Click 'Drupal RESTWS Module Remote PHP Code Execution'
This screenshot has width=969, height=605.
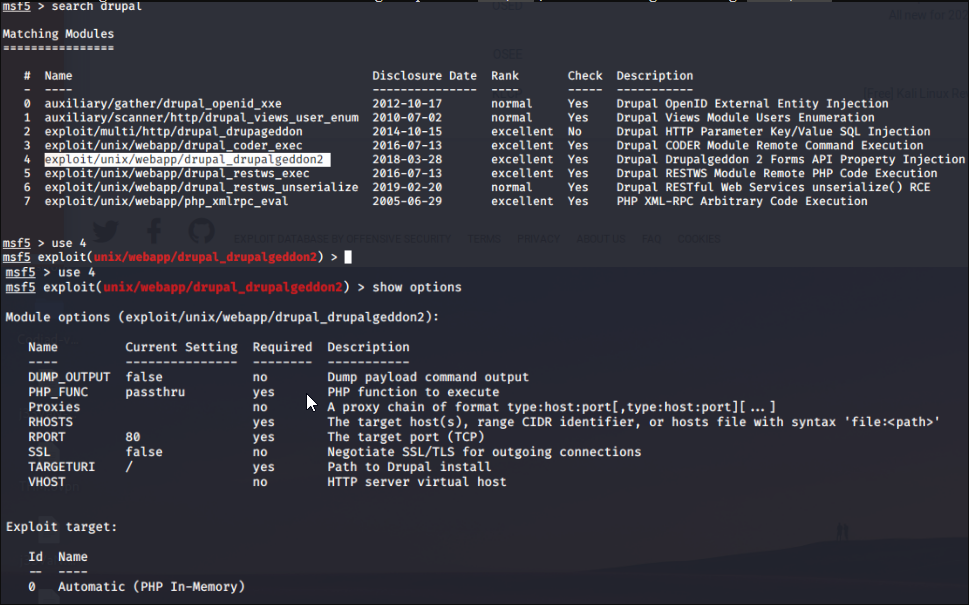tap(777, 174)
